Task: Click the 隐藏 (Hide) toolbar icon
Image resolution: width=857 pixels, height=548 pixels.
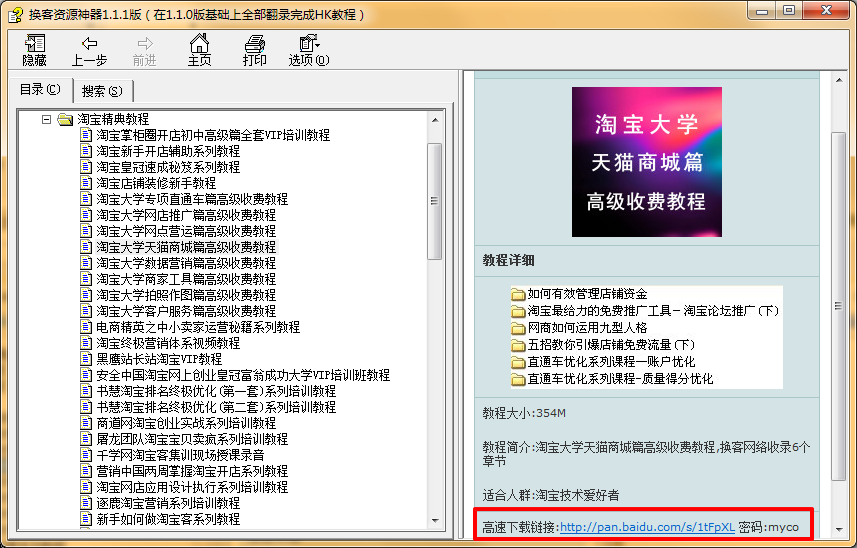Action: (34, 50)
